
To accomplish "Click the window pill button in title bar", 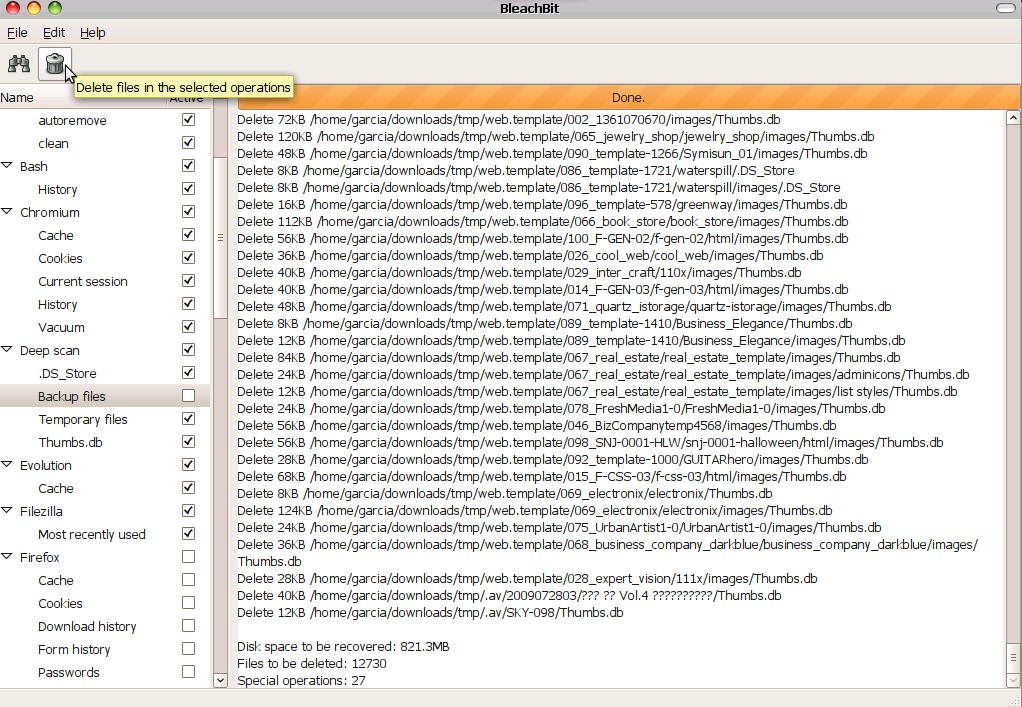I will coord(1006,8).
